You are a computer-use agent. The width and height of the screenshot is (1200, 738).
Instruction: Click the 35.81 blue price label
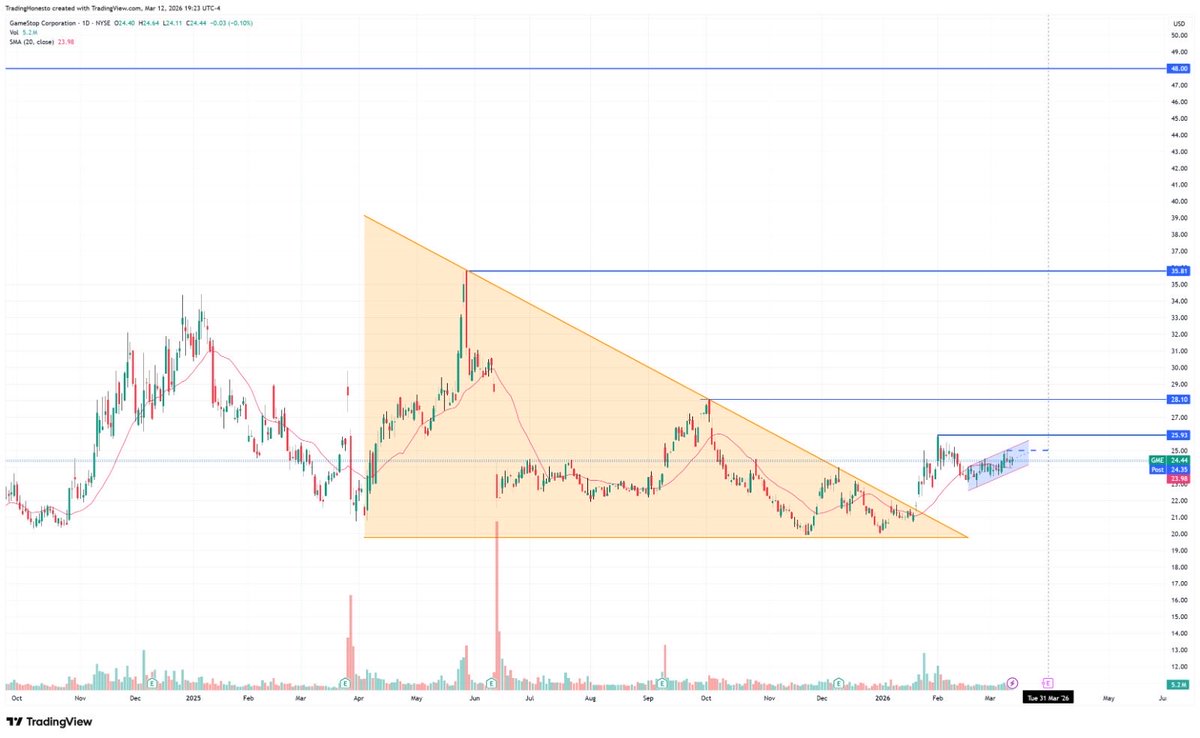[1177, 271]
